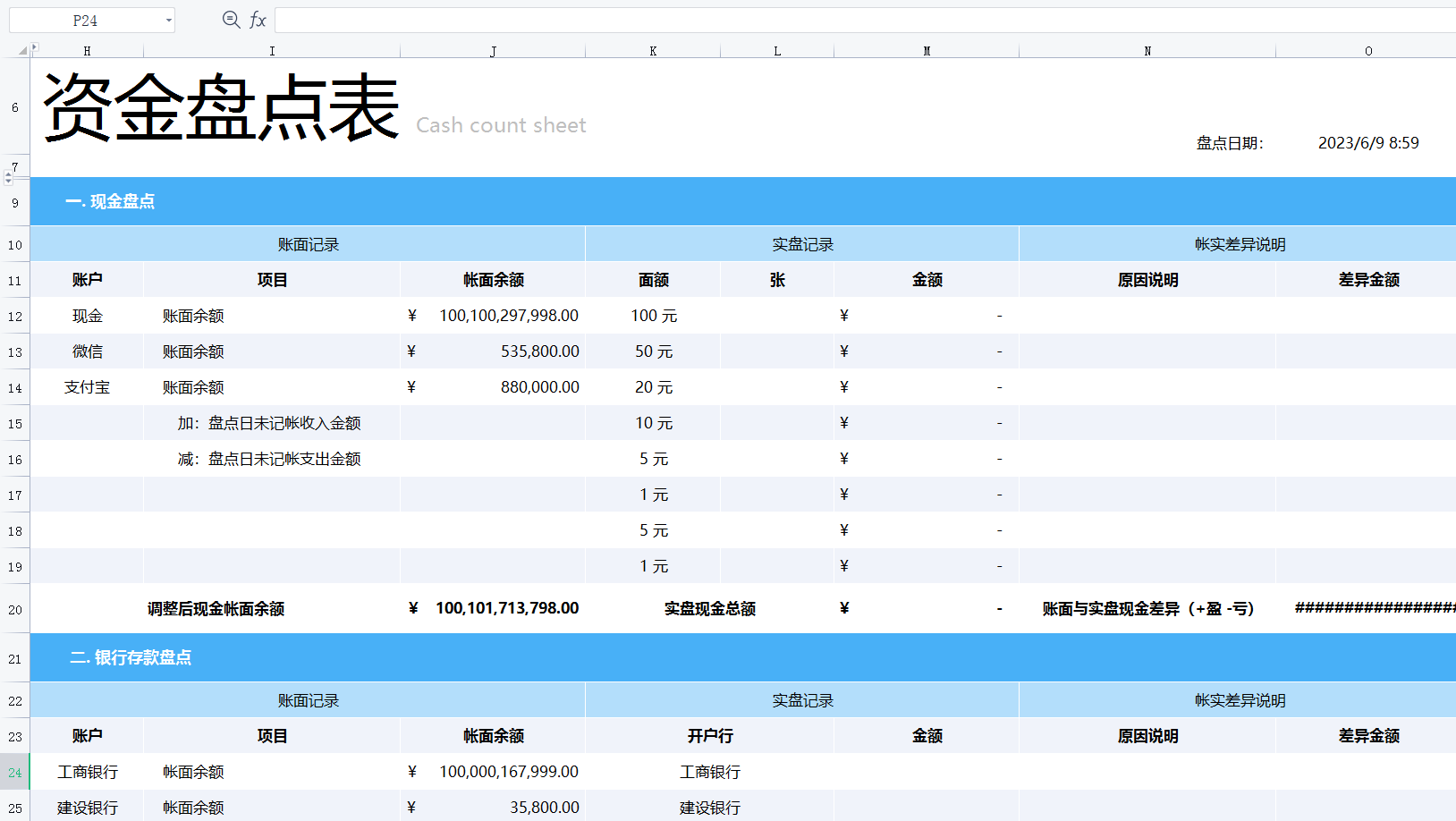Viewport: 1456px width, 821px height.
Task: Select column K header
Action: 653,51
